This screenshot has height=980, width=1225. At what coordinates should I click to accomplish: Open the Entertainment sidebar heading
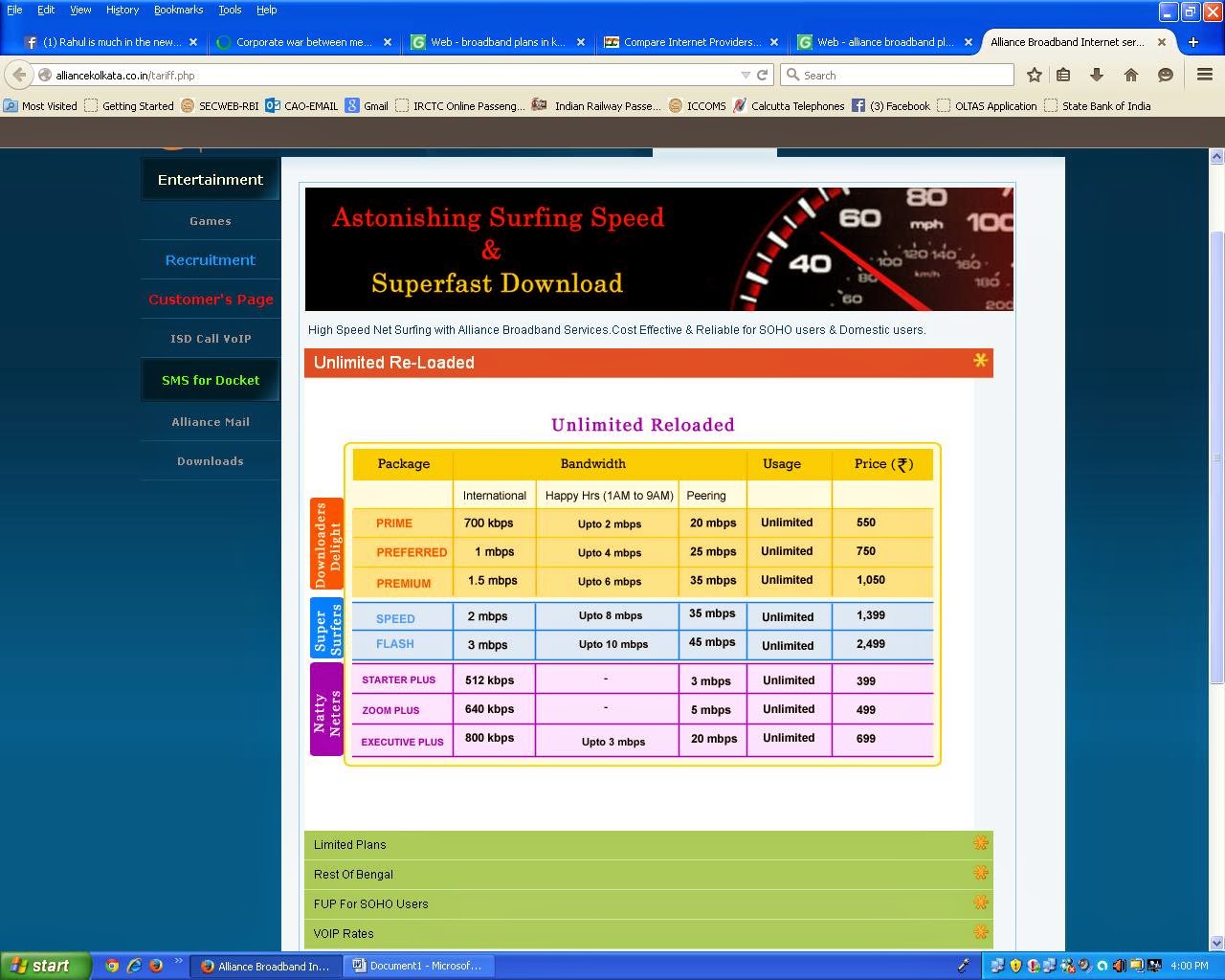tap(211, 180)
